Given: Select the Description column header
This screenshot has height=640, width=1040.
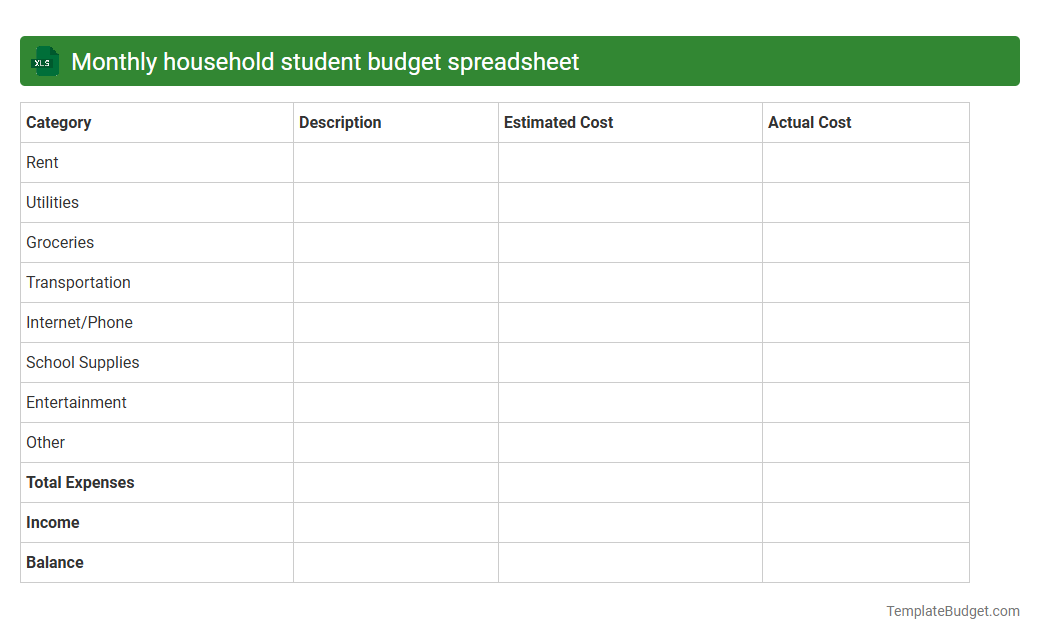Looking at the screenshot, I should coord(340,122).
